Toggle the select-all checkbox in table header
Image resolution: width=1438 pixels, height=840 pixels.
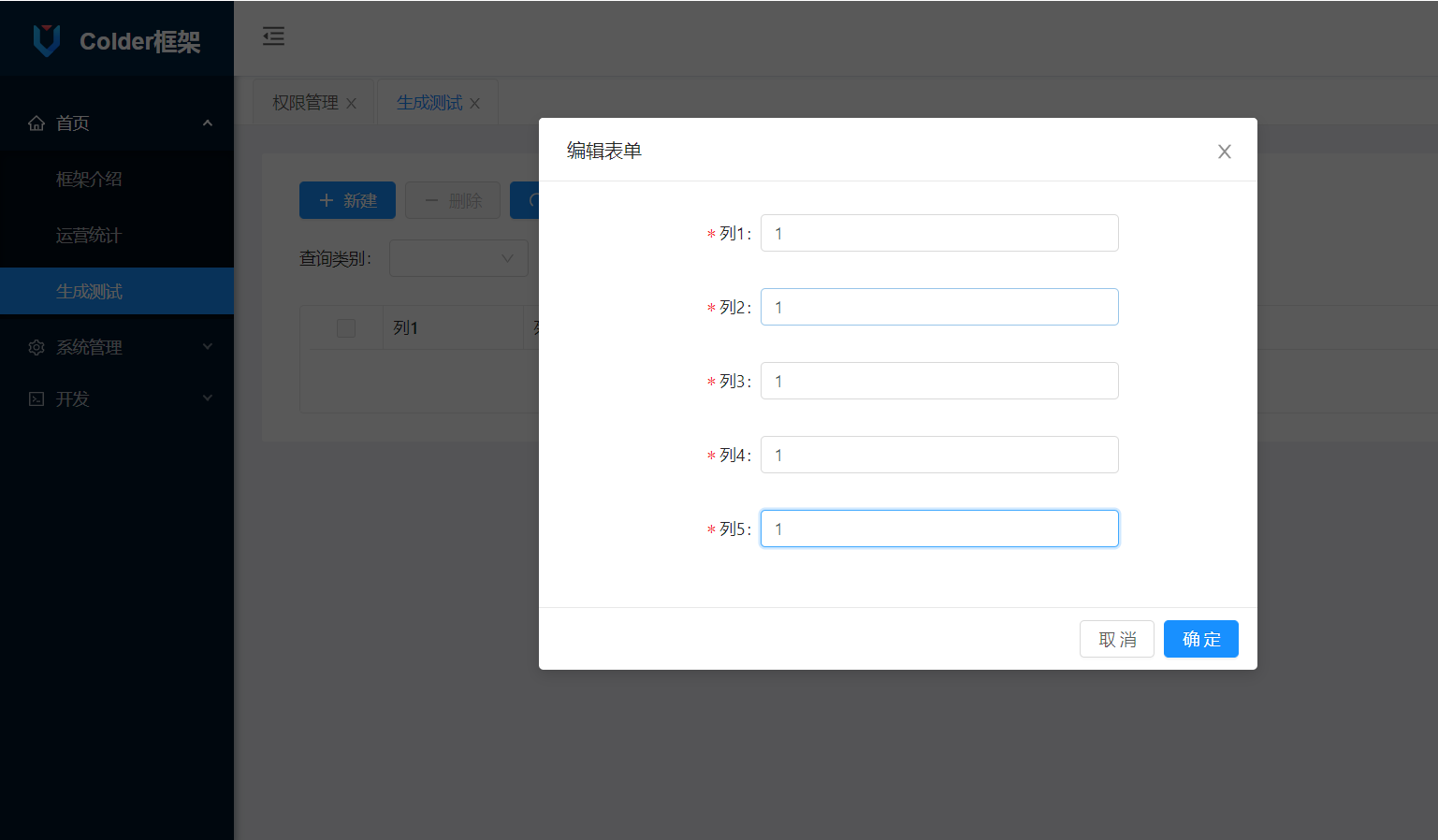click(346, 327)
